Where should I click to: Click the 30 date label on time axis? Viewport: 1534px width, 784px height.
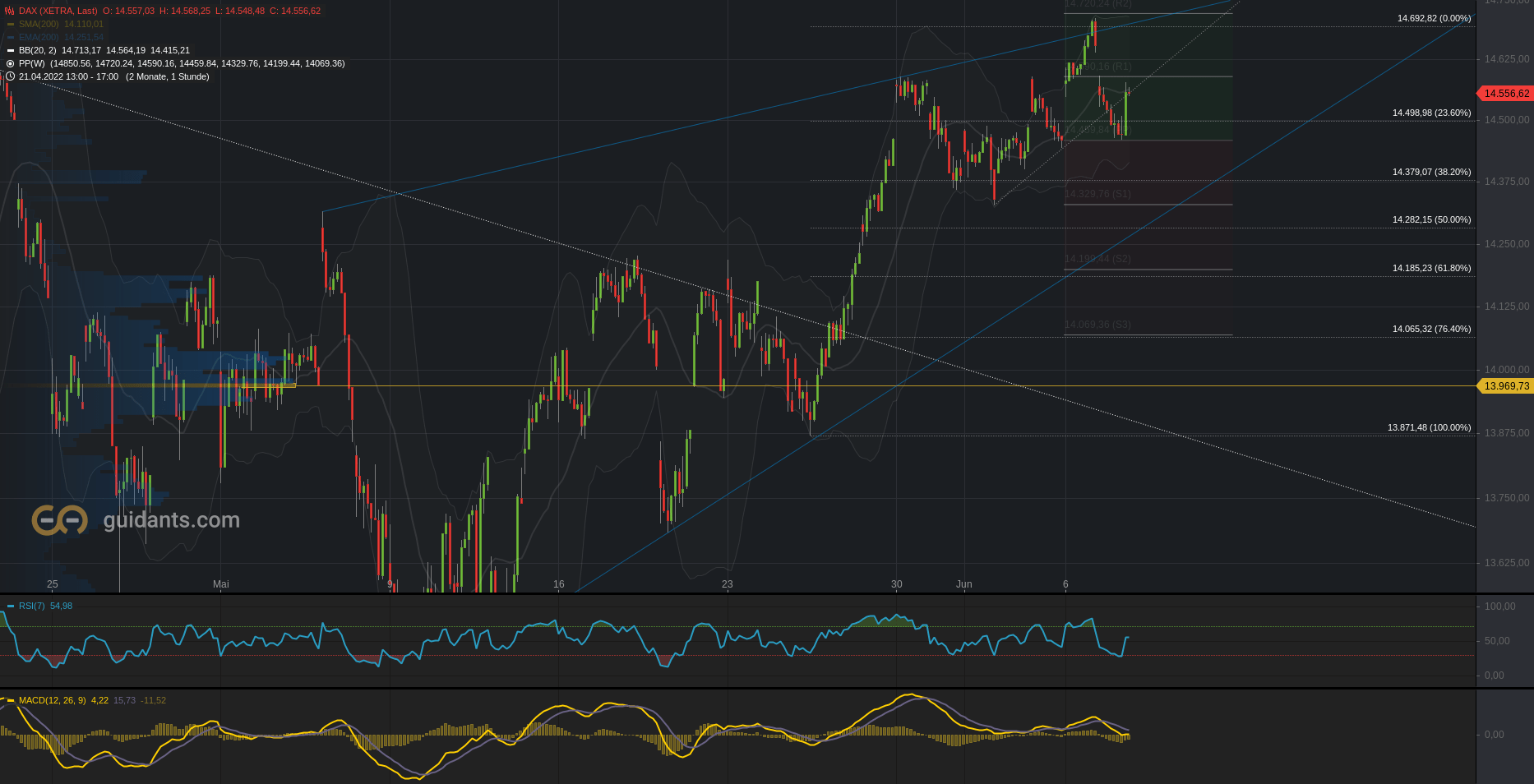[x=897, y=584]
